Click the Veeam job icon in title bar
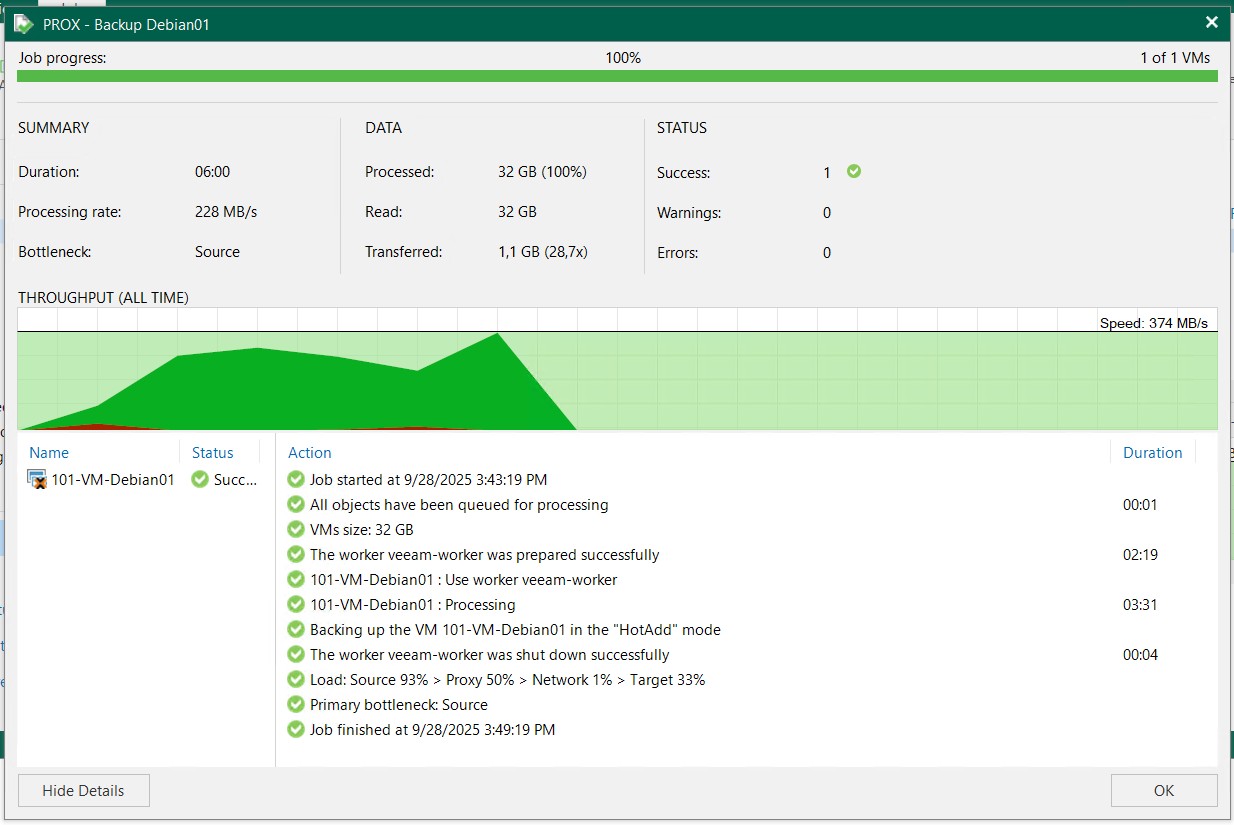Screen dimensions: 1234x825 (23, 23)
